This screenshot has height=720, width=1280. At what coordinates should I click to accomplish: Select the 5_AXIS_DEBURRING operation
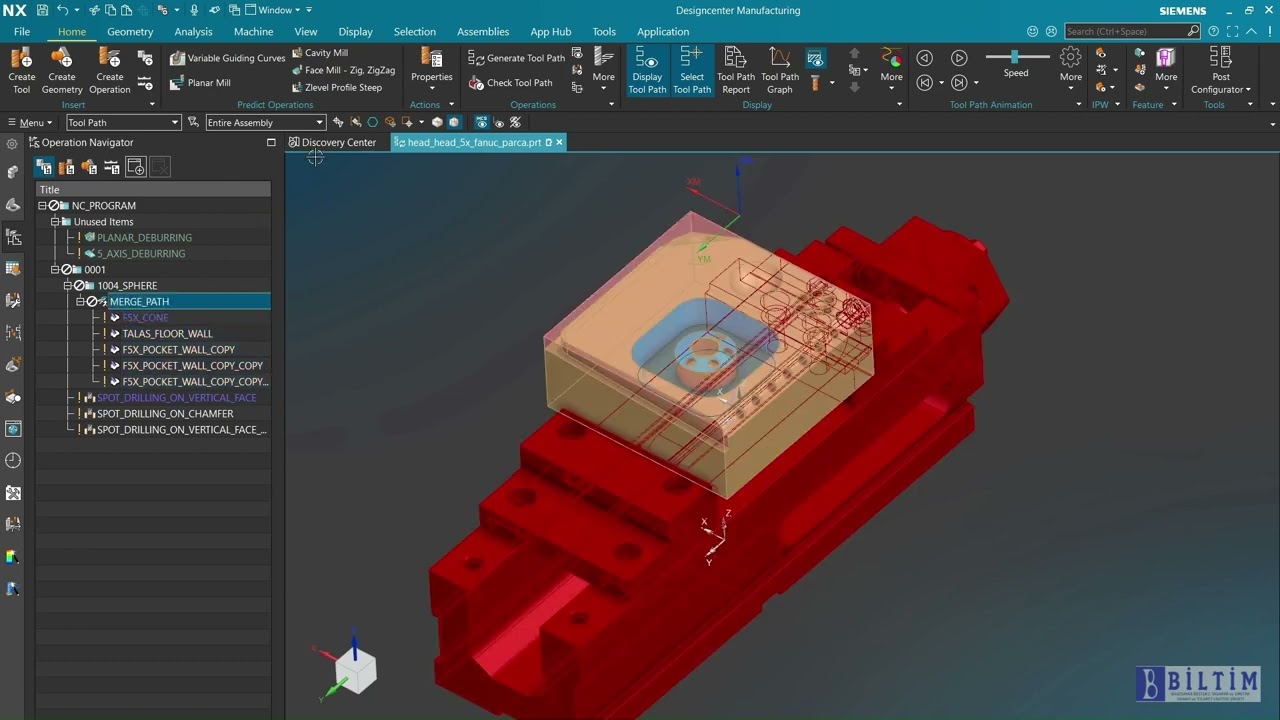[141, 254]
